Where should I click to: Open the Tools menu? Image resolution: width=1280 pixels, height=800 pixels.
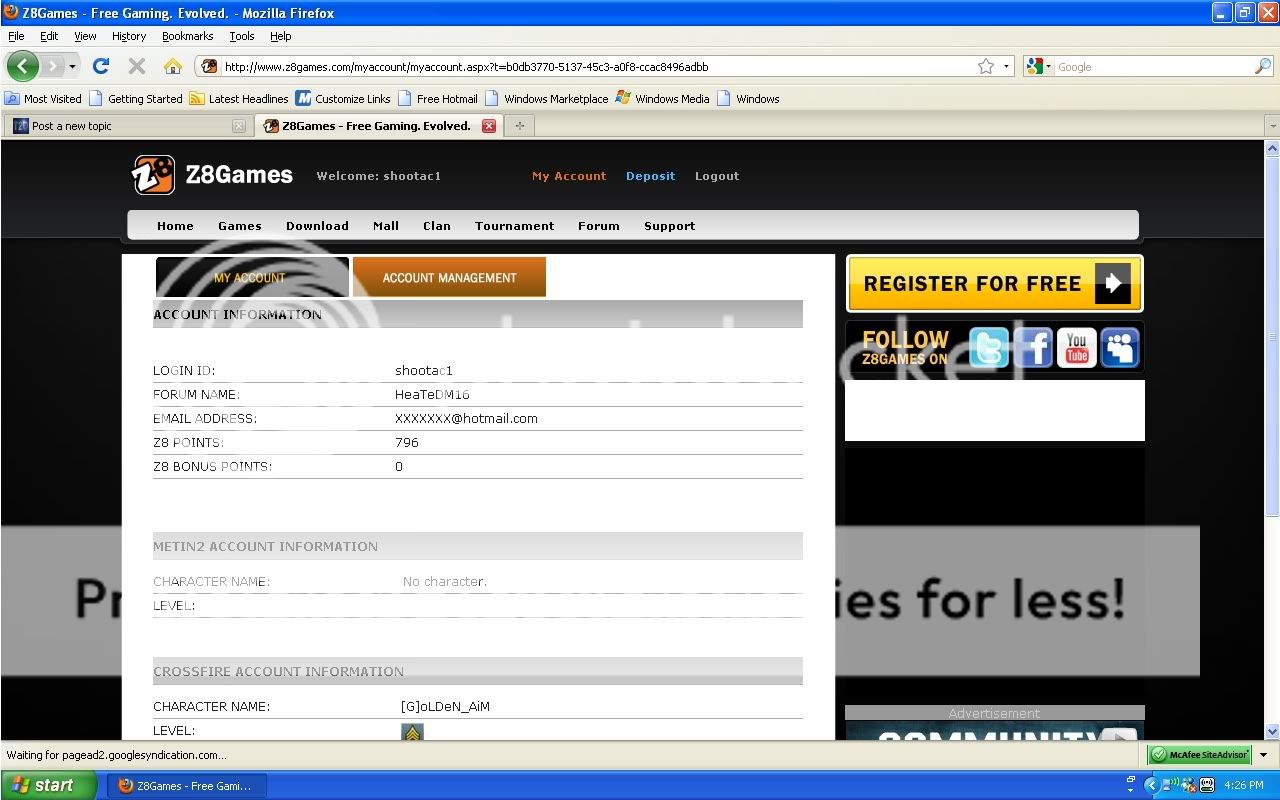242,36
